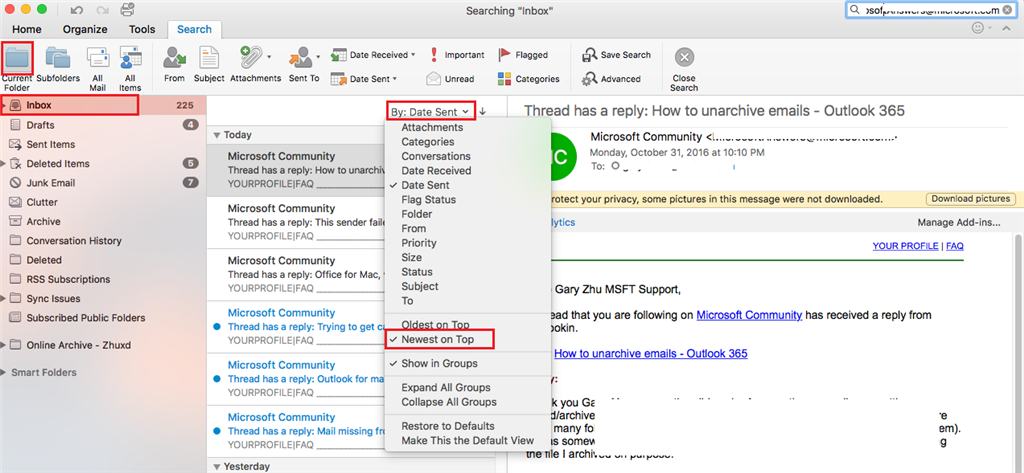The image size is (1024, 473).
Task: Click the Download pictures button
Action: [x=970, y=199]
